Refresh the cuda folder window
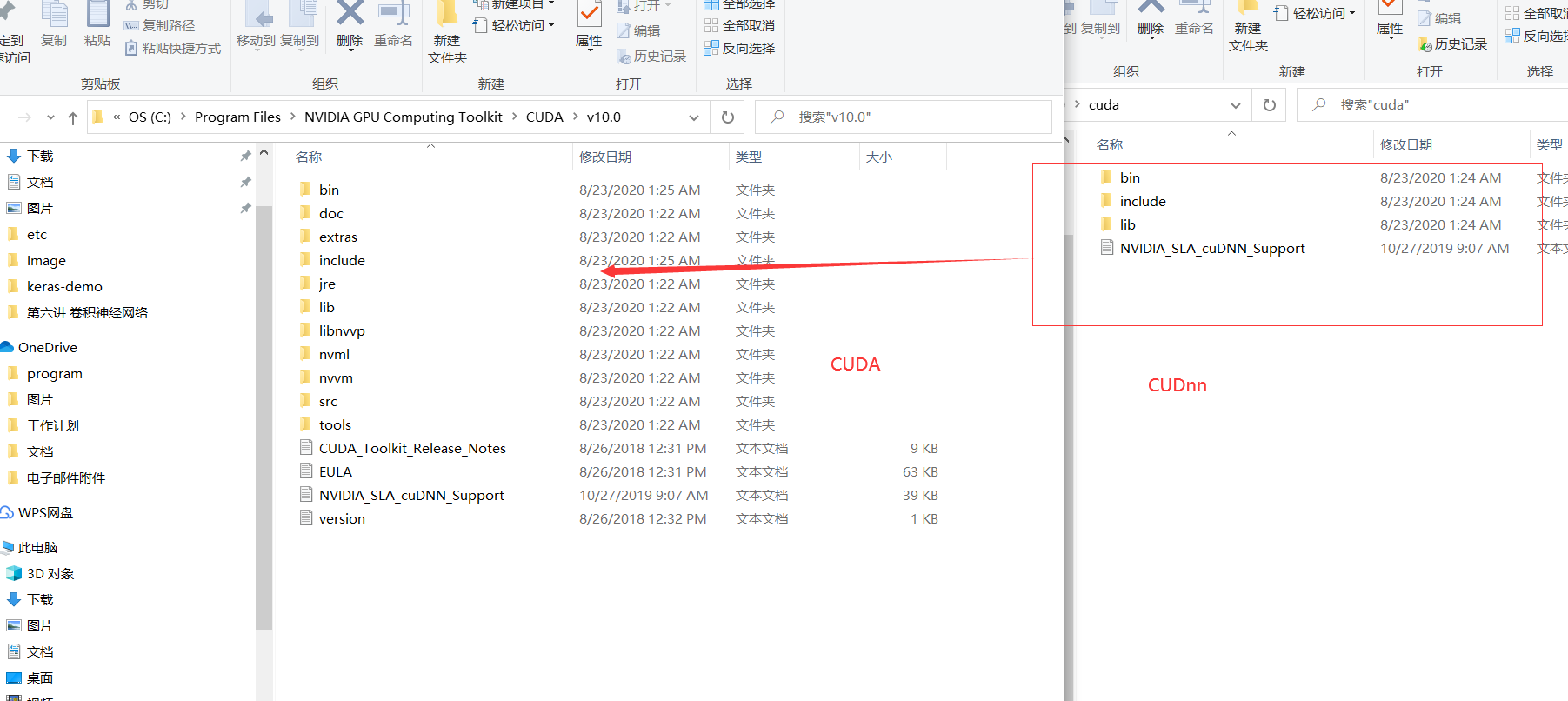Image resolution: width=1568 pixels, height=701 pixels. point(1270,105)
